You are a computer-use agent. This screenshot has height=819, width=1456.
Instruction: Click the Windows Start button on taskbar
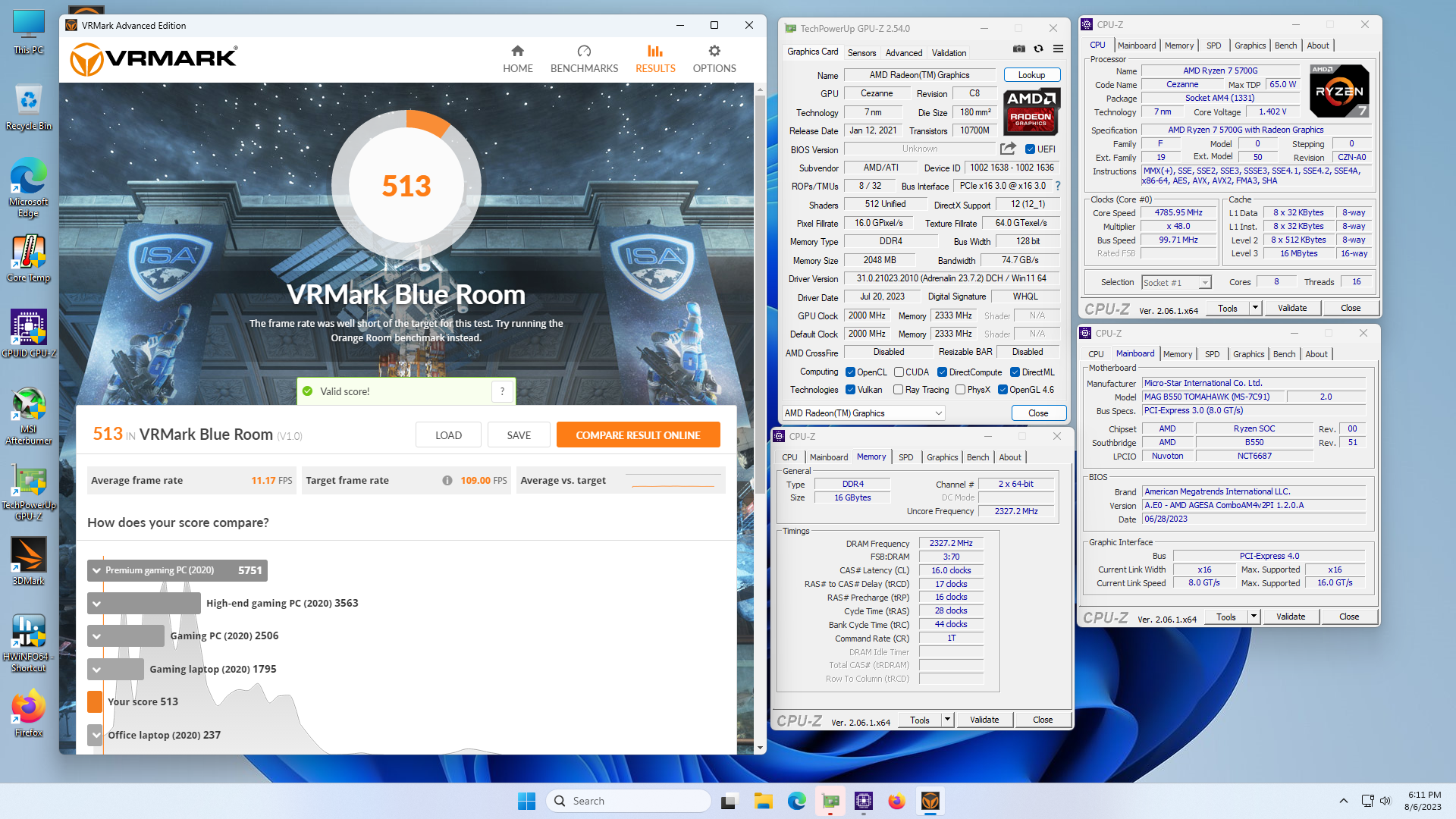click(x=526, y=801)
